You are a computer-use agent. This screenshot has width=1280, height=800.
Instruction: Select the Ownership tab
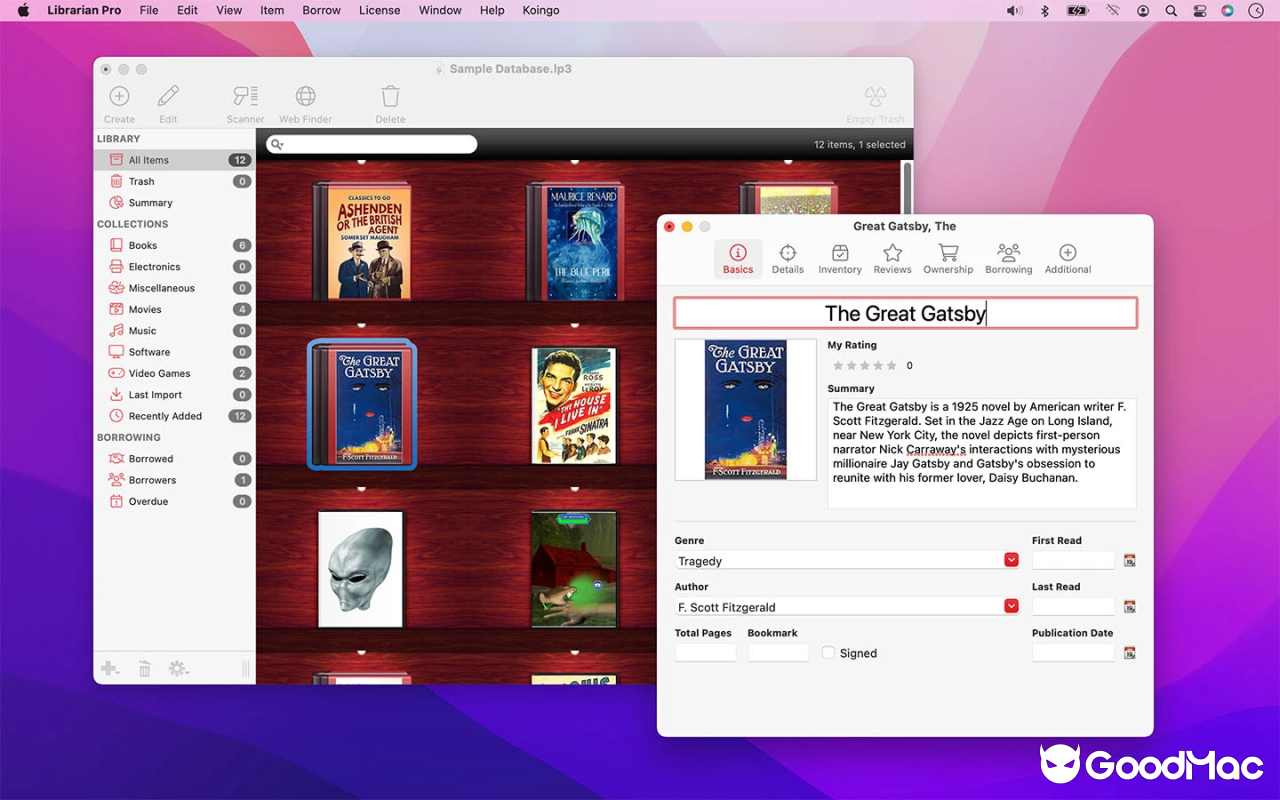948,258
